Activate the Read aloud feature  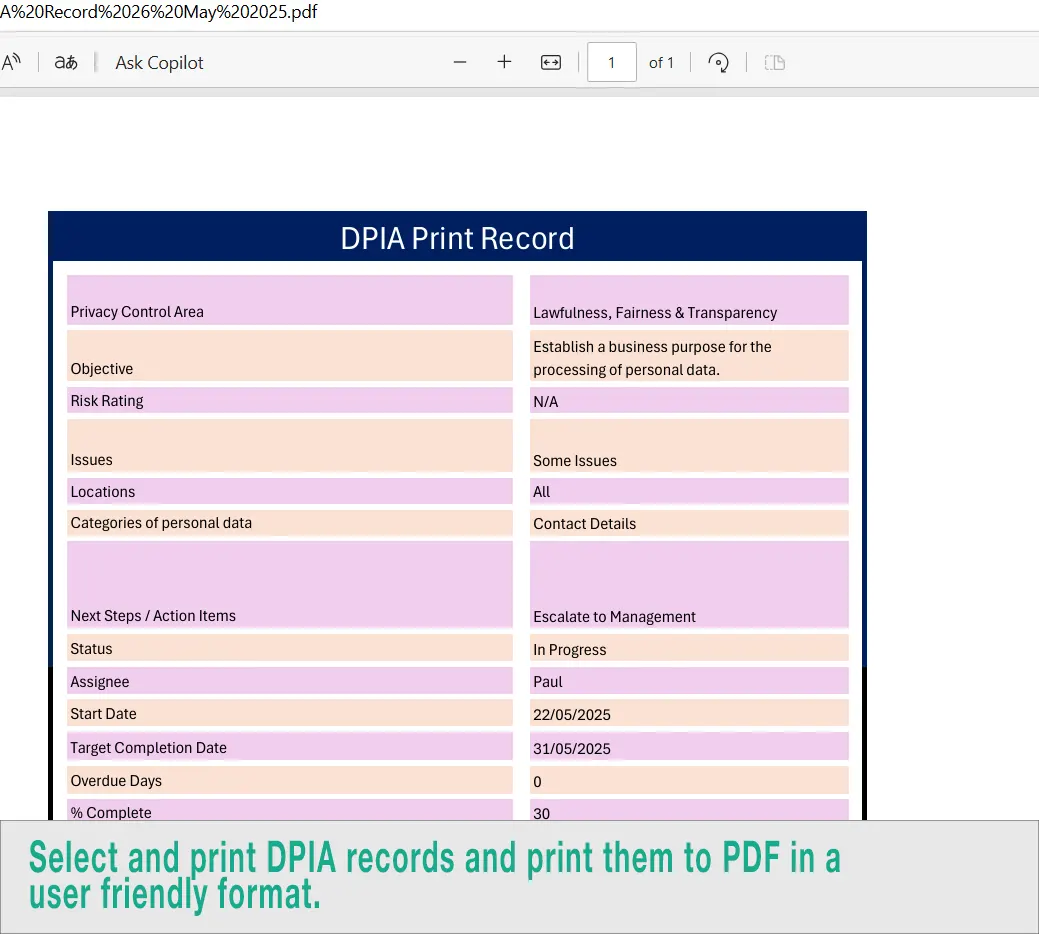[13, 62]
